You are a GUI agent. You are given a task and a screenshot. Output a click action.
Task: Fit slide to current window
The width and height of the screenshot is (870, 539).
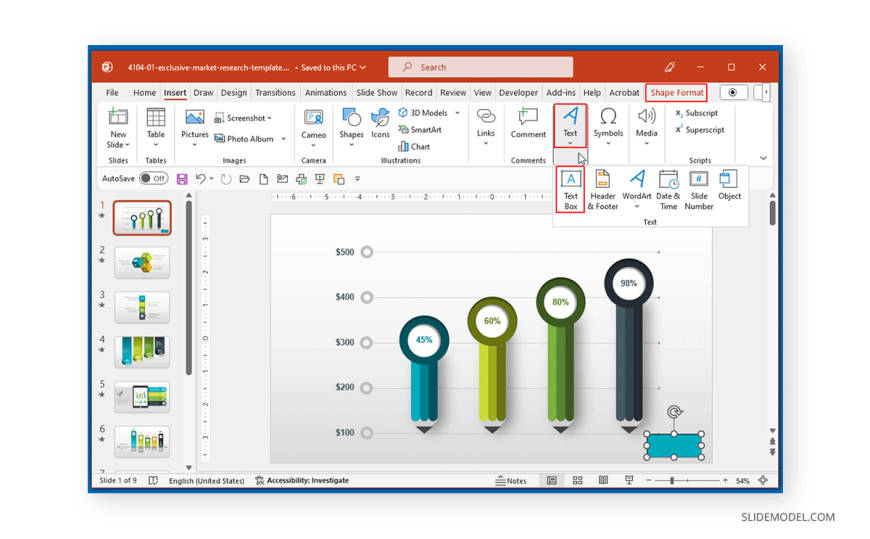tap(763, 480)
